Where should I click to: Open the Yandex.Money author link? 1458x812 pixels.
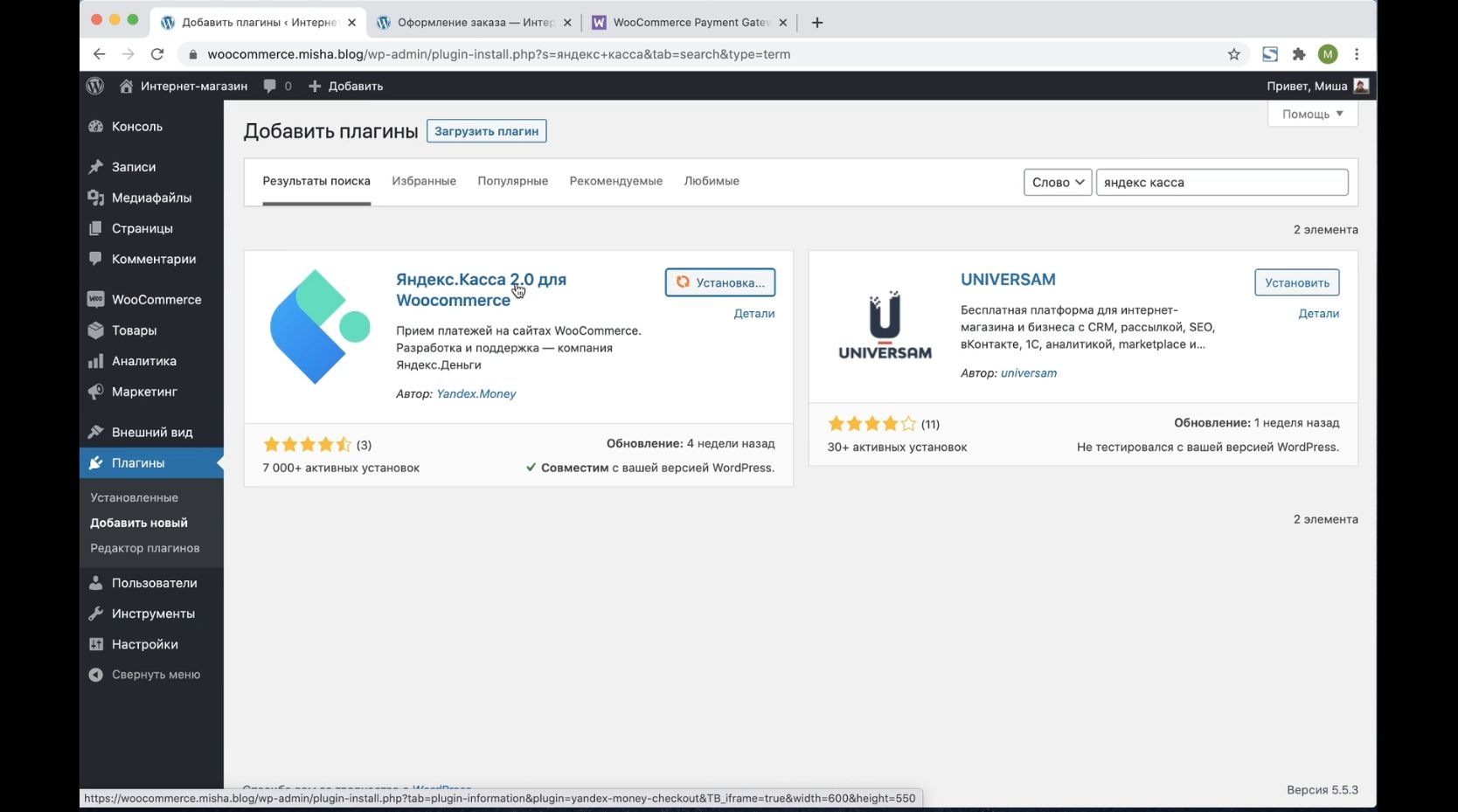click(x=476, y=394)
